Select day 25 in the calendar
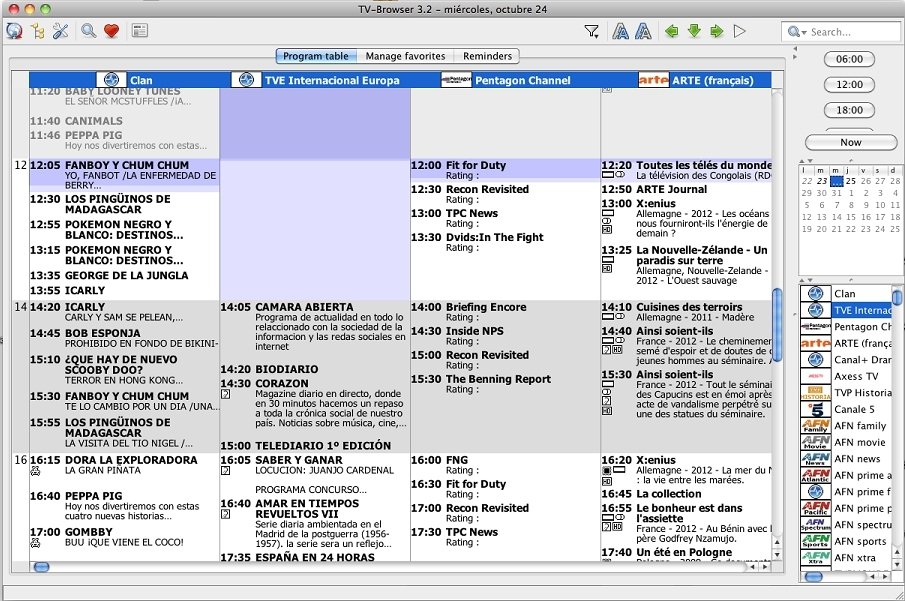905x601 pixels. (x=851, y=181)
